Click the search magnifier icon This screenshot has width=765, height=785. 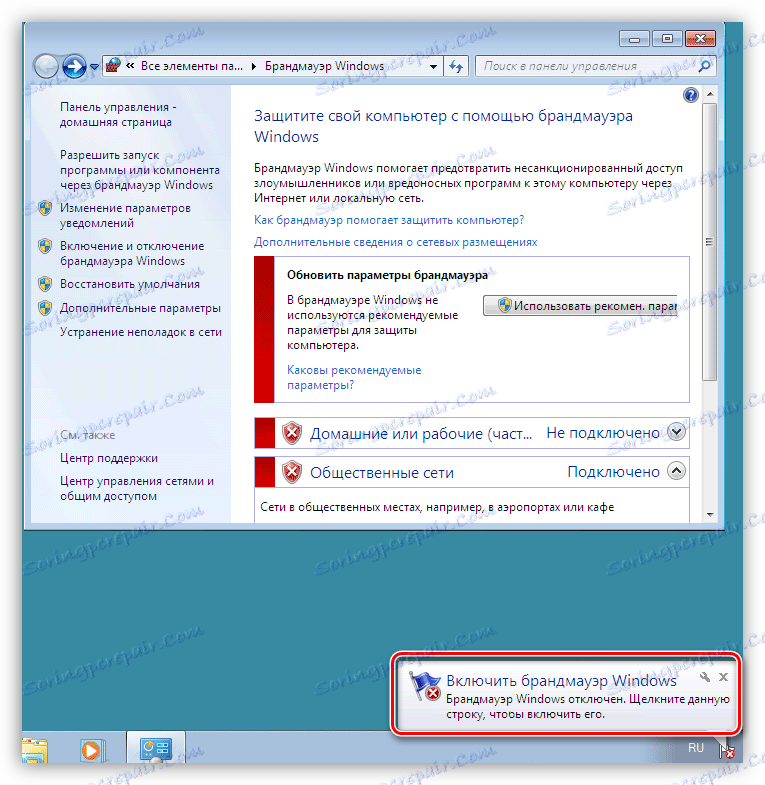coord(704,66)
